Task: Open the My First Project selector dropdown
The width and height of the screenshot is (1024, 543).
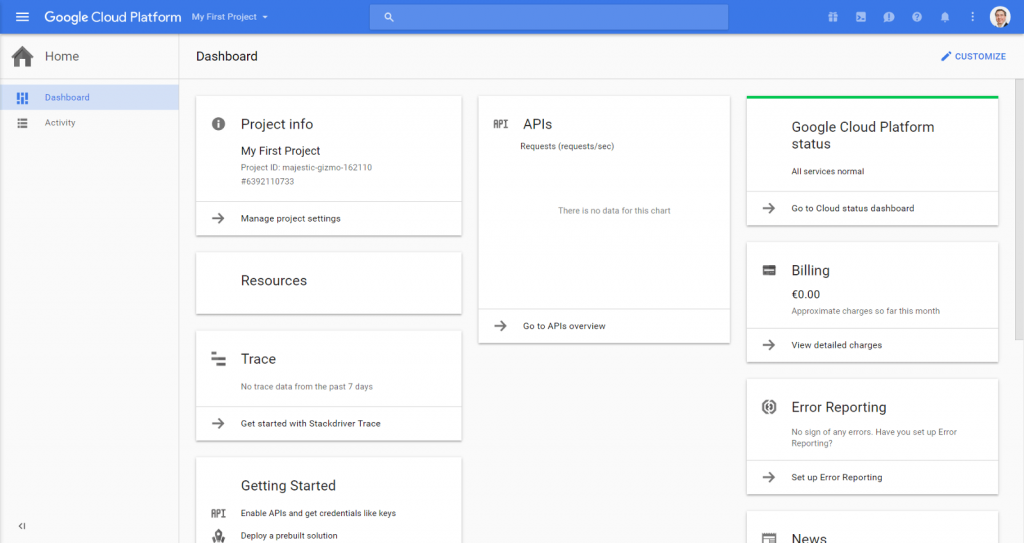Action: tap(230, 17)
